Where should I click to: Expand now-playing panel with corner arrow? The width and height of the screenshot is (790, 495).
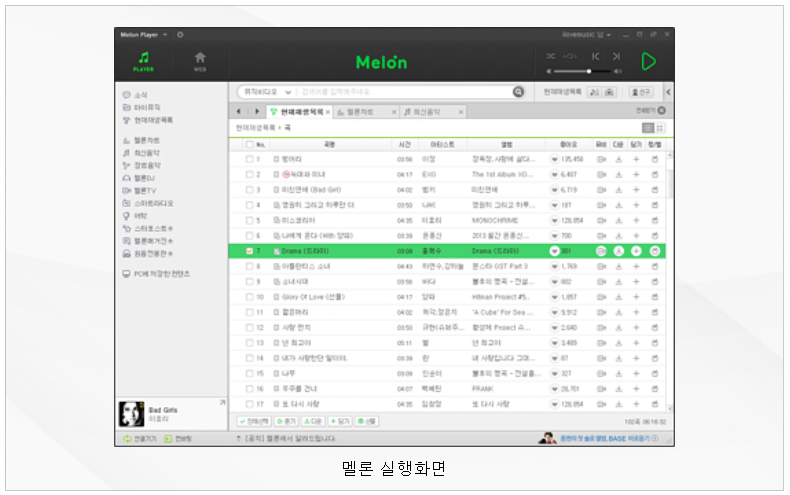click(223, 403)
